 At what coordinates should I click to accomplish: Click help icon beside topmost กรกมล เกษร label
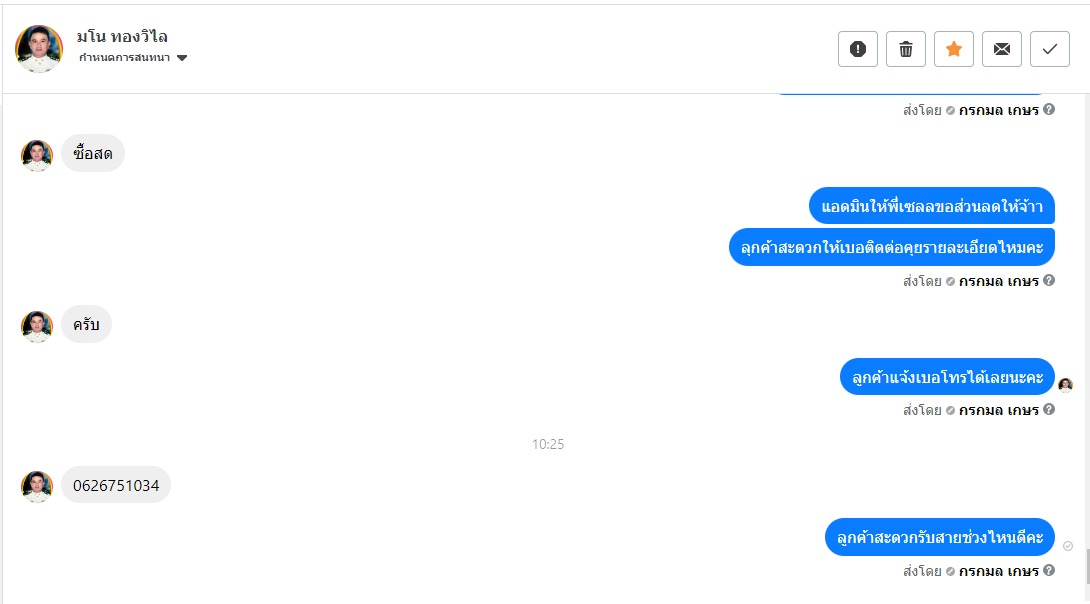1049,109
